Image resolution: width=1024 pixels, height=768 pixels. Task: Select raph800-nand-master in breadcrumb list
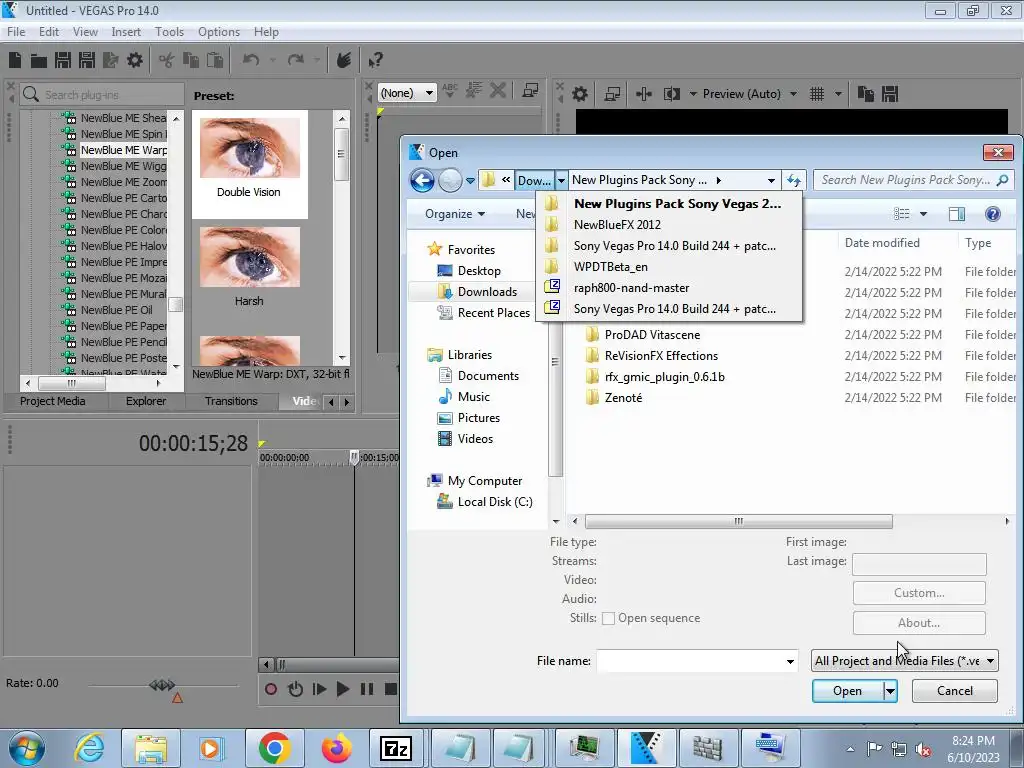pos(669,288)
